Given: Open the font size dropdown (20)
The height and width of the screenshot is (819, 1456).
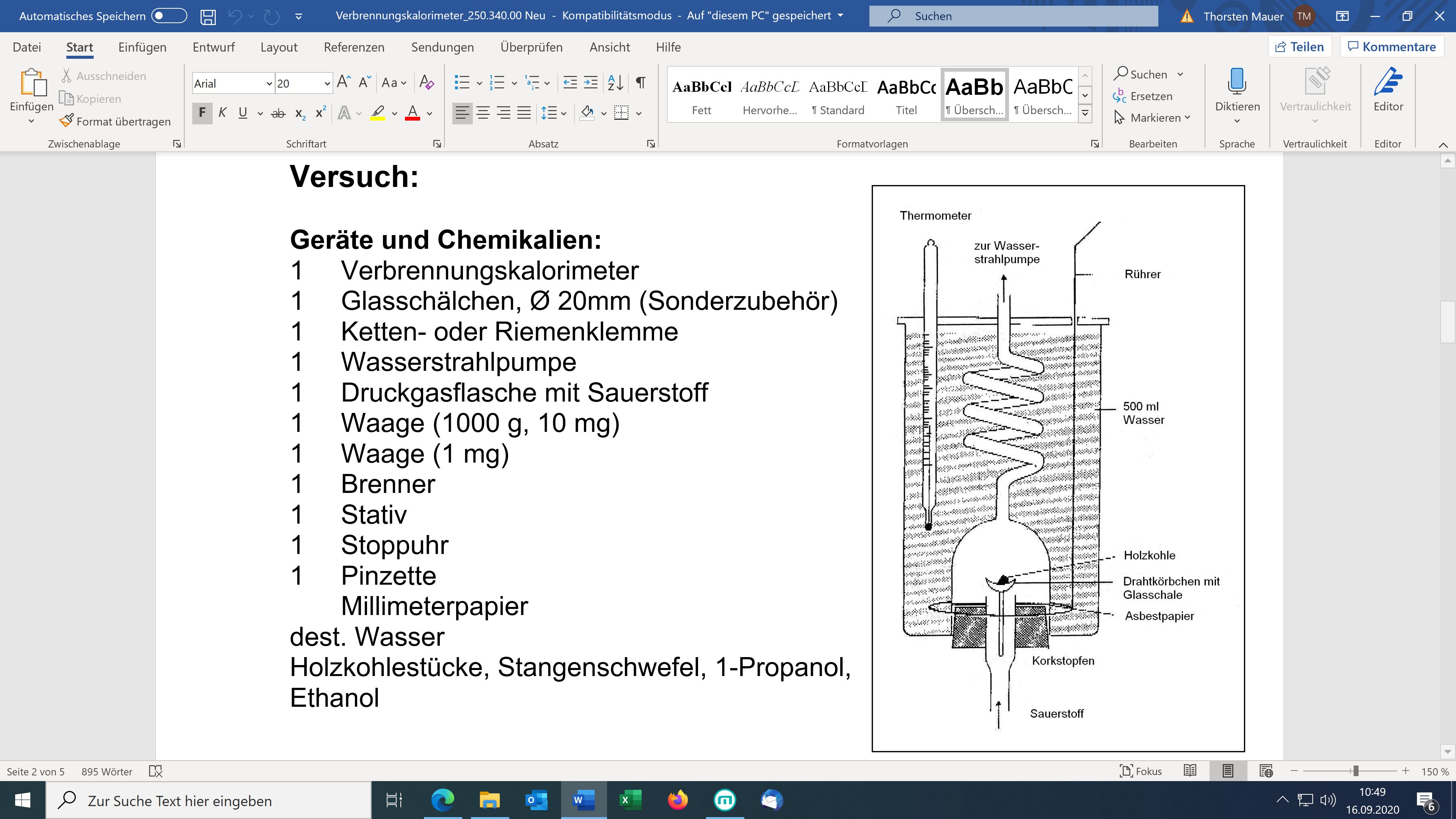Looking at the screenshot, I should click(327, 84).
